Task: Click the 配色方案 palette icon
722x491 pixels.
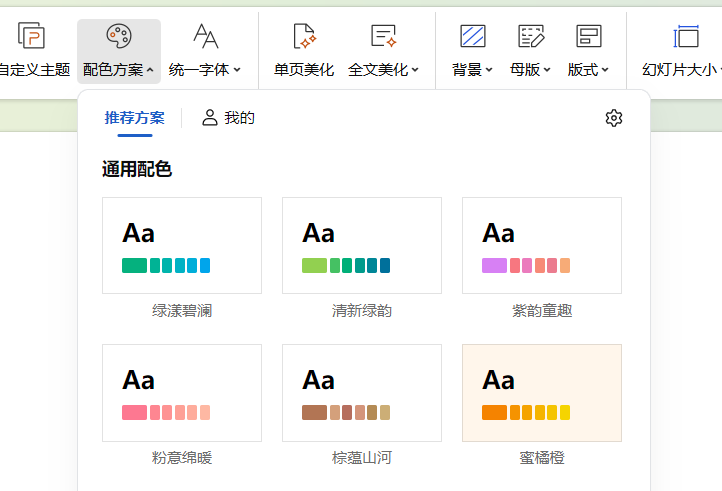Action: 119,37
